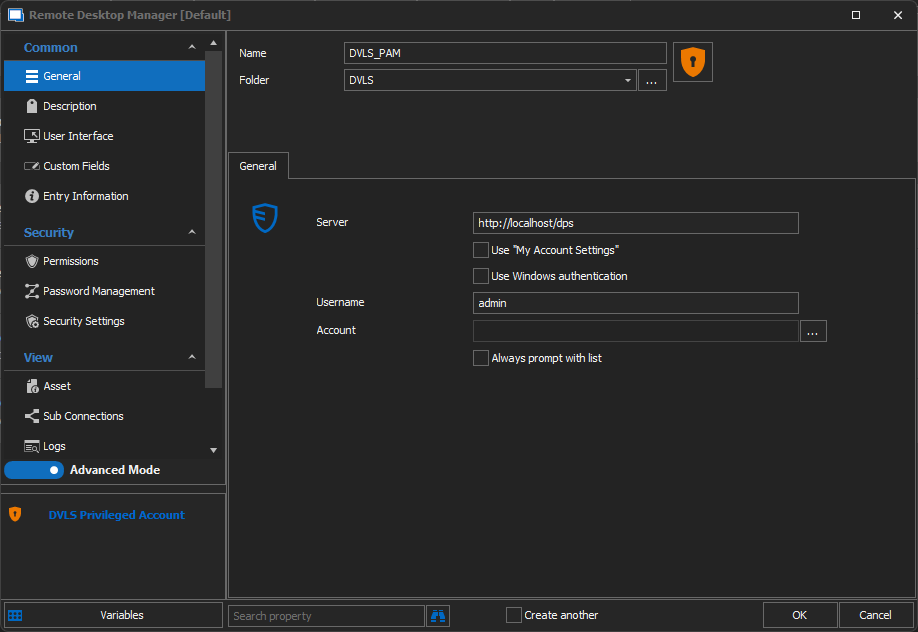Click the sidebar vertical scrollbar

point(213,220)
